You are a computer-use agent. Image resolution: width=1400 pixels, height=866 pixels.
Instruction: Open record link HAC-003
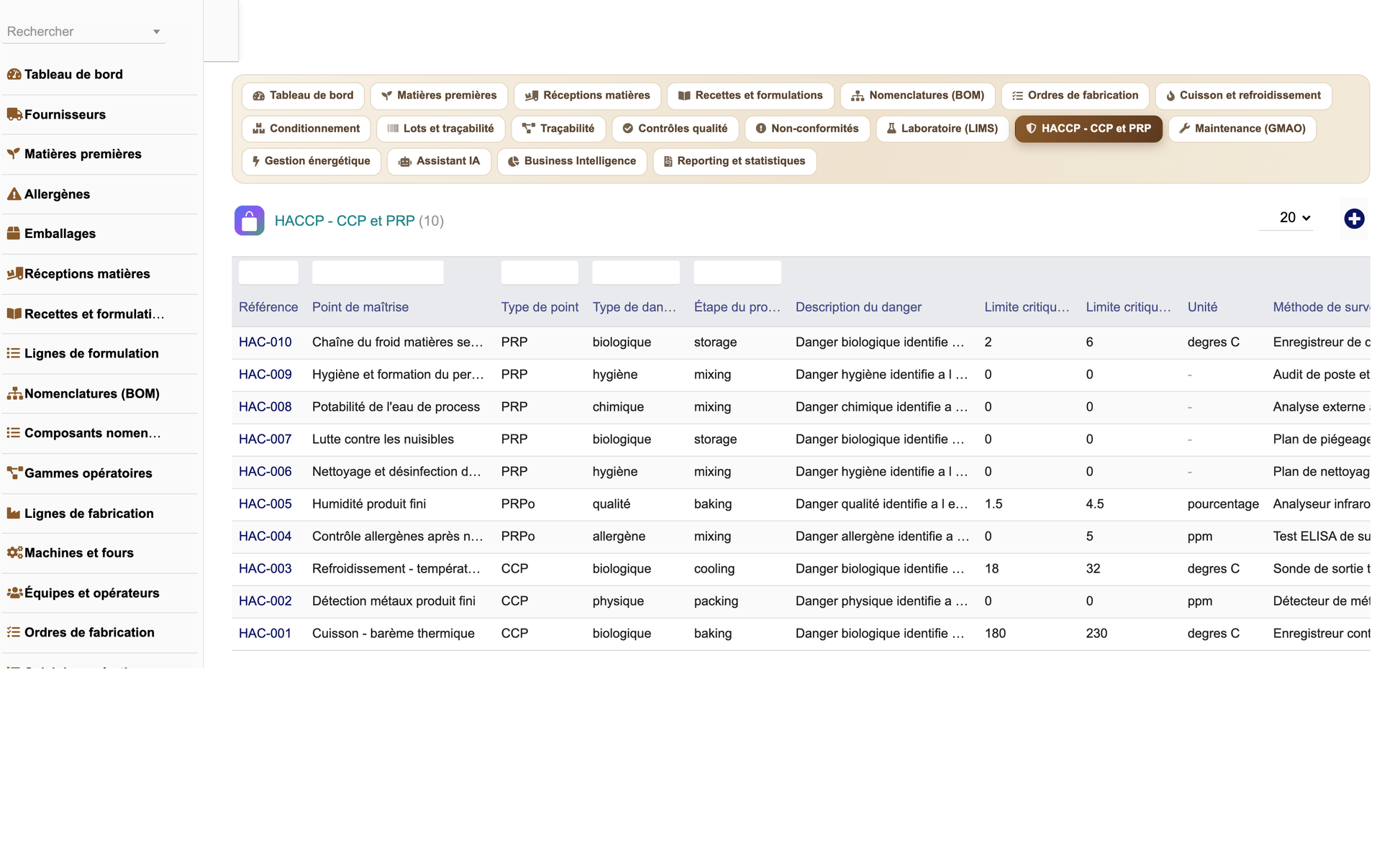[265, 569]
